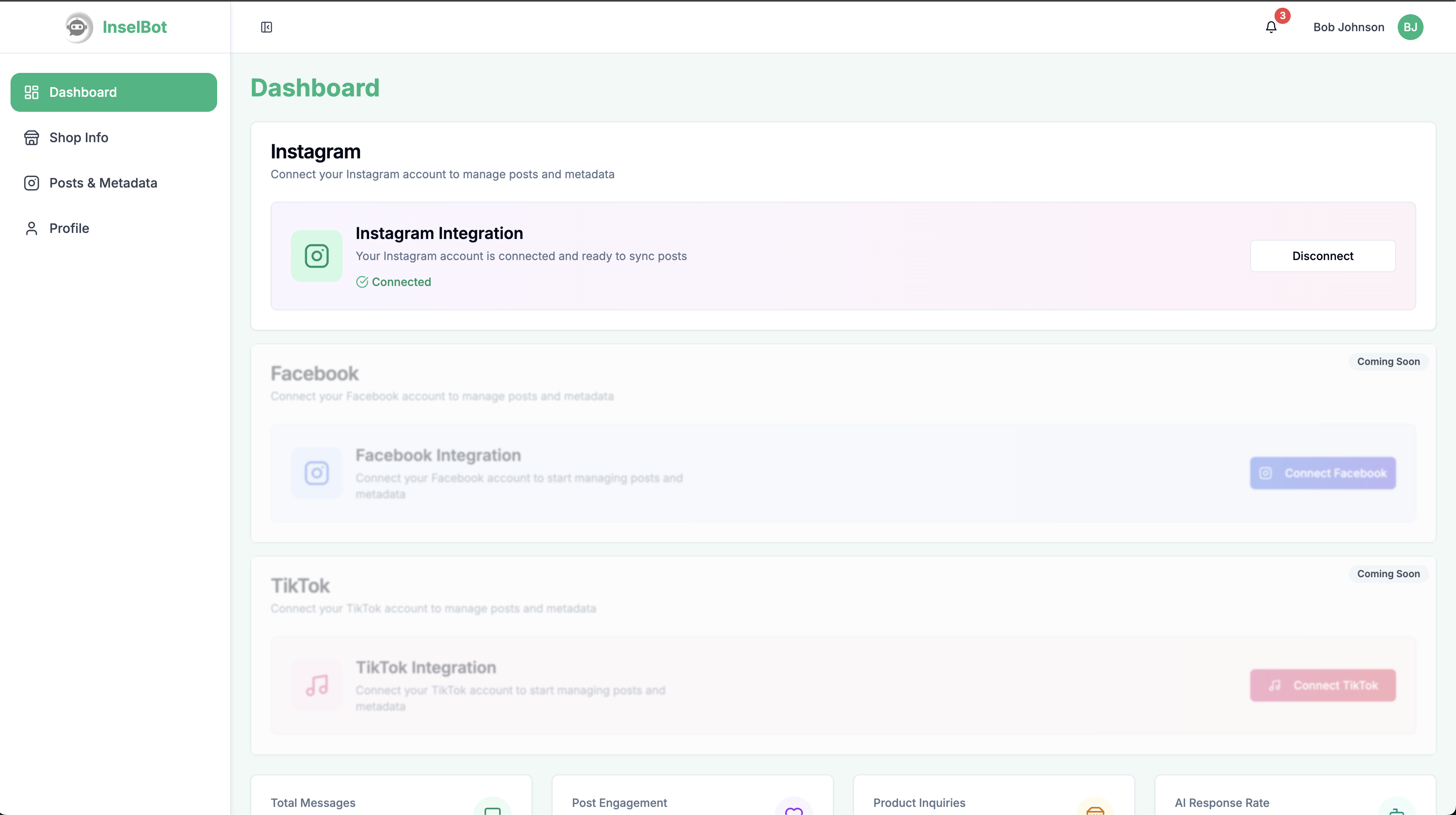Click the Connected status checkmark
Image resolution: width=1456 pixels, height=815 pixels.
pyautogui.click(x=362, y=282)
